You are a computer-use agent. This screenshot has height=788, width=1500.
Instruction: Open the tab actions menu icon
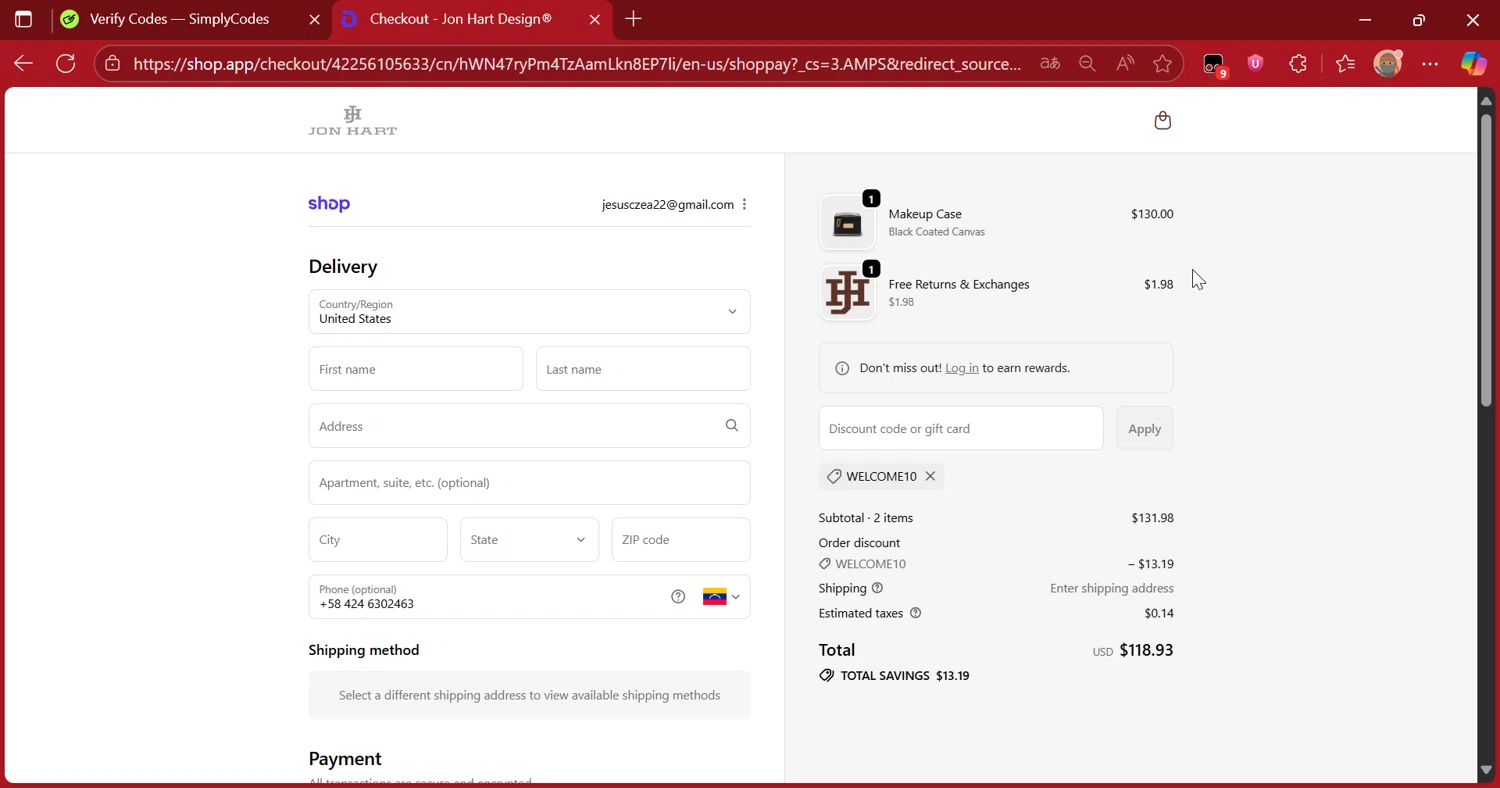(23, 19)
